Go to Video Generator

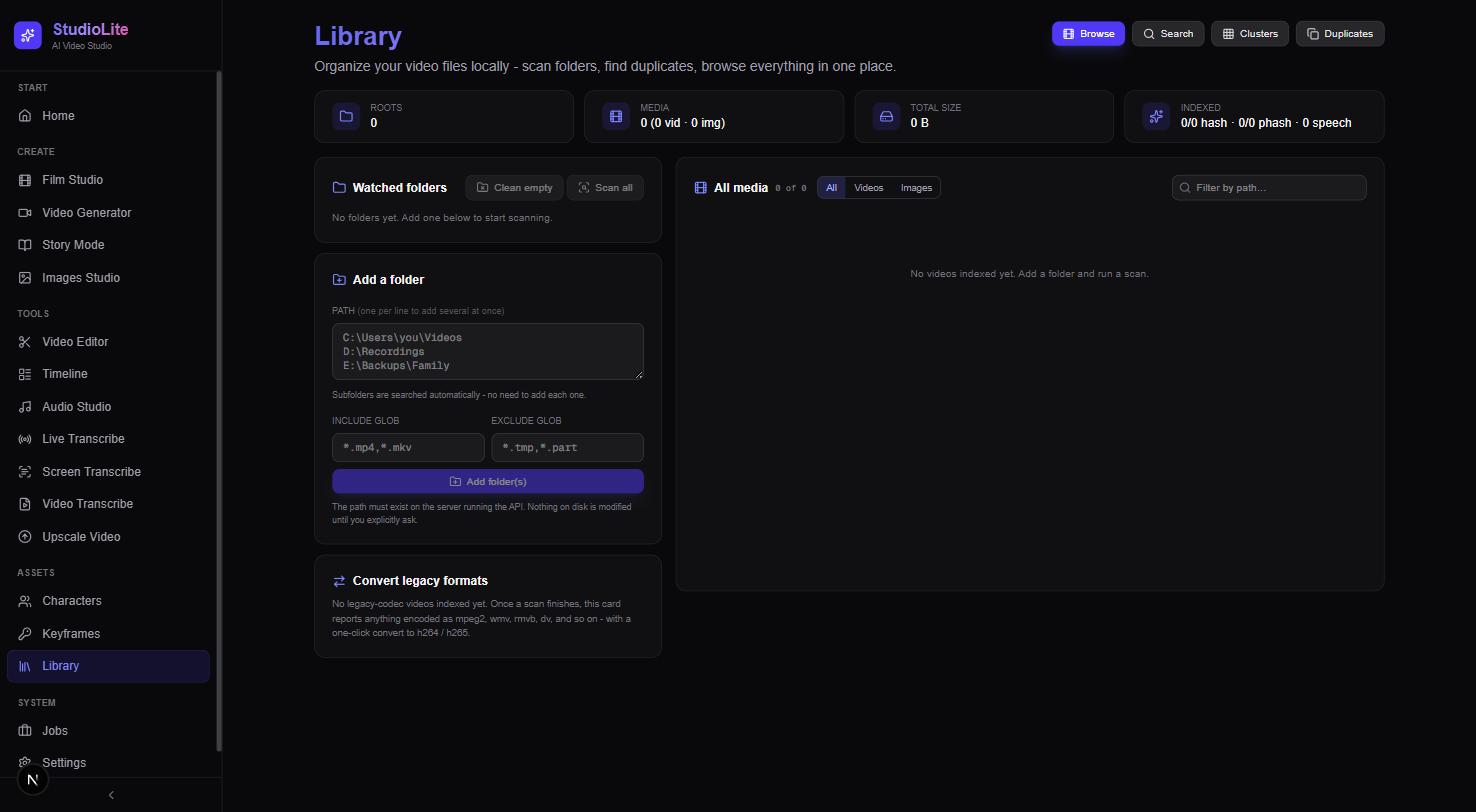[x=108, y=213]
